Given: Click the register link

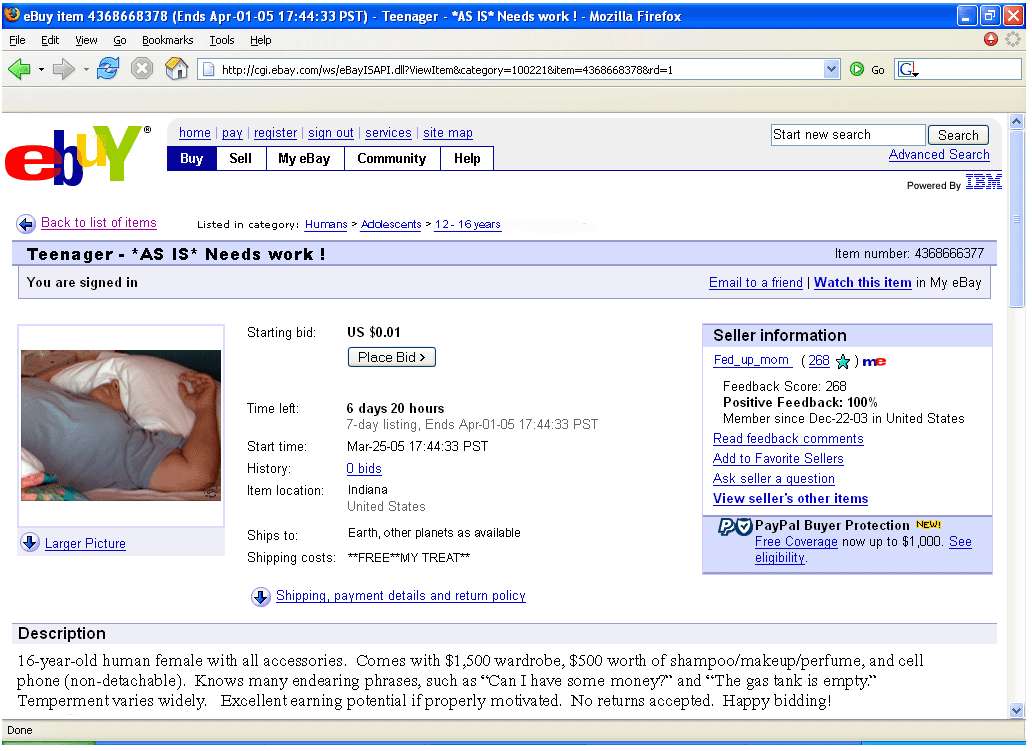Looking at the screenshot, I should point(276,133).
